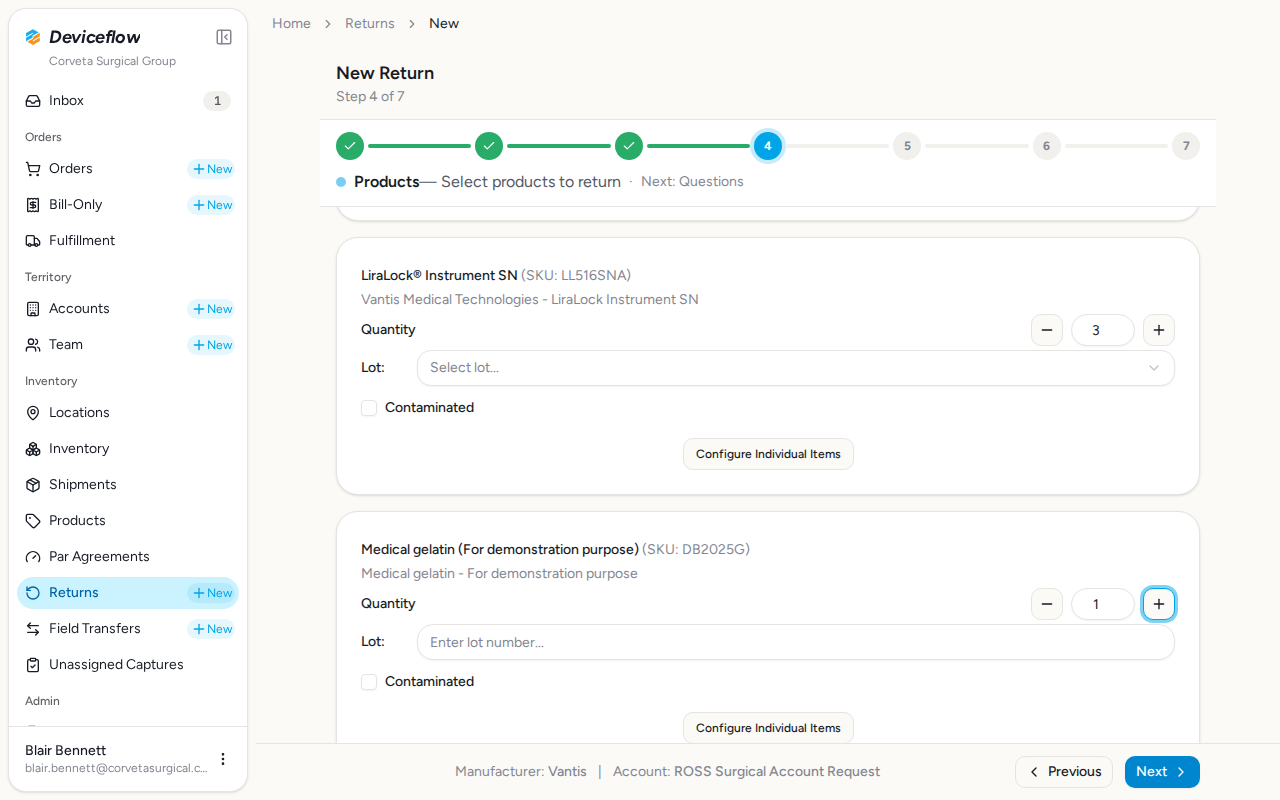Click the Accounts building icon

(x=33, y=309)
